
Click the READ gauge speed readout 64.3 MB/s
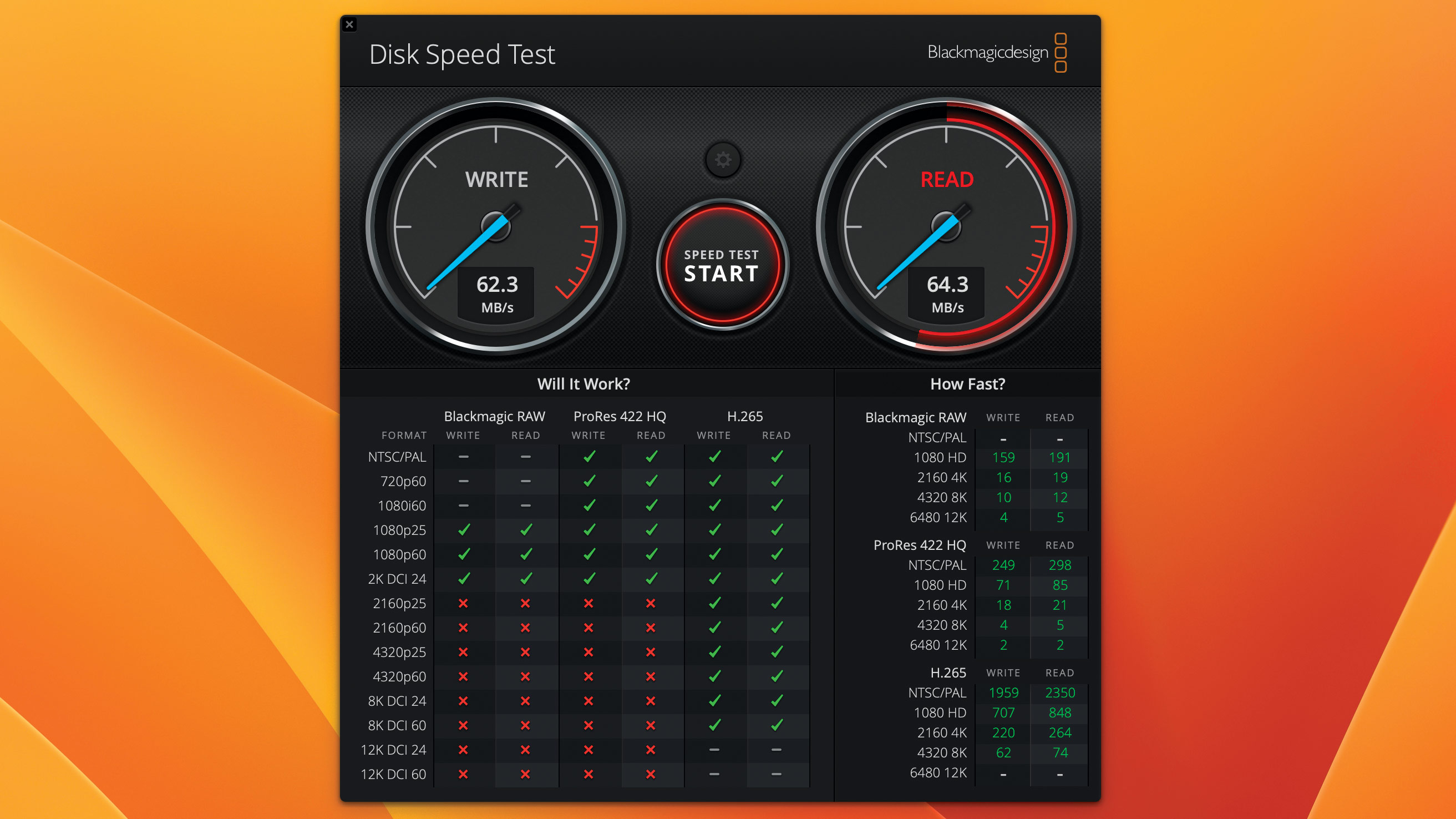click(947, 294)
